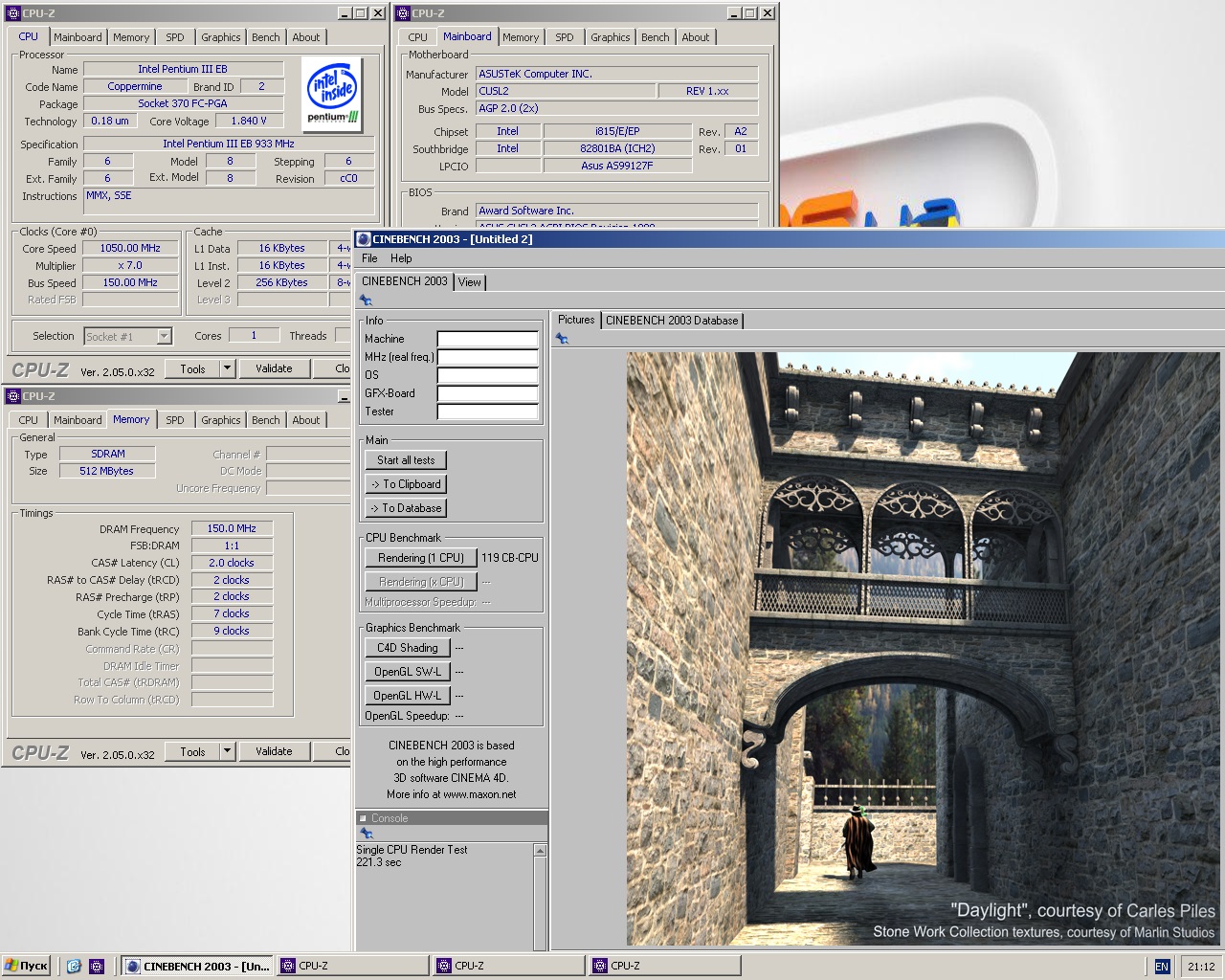Open the CINEBENCH 2003 Database tab
Image resolution: width=1225 pixels, height=980 pixels.
click(672, 321)
